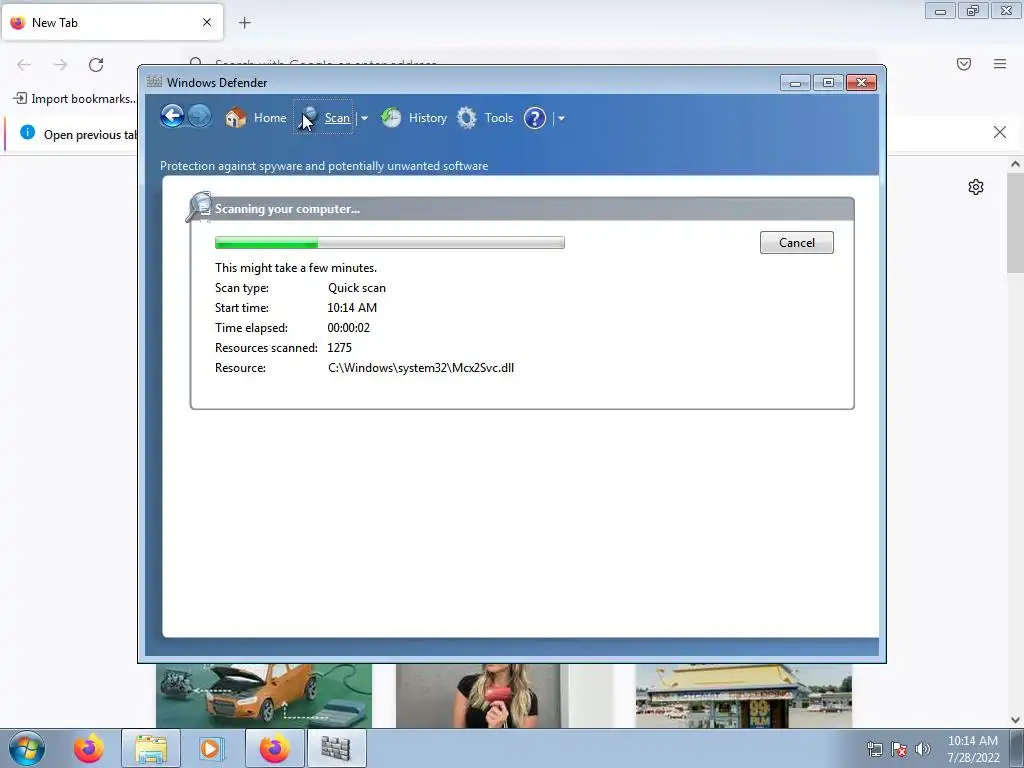
Task: Open the taskbar clock showing 10:14 AM
Action: [973, 749]
